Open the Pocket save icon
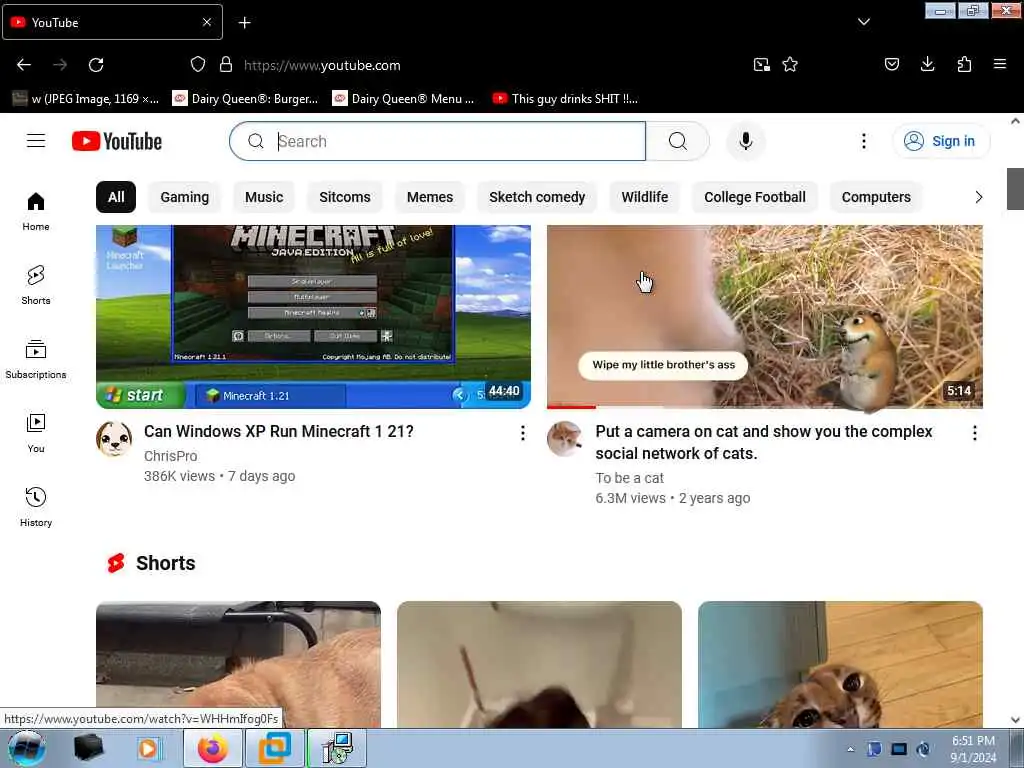 (892, 64)
